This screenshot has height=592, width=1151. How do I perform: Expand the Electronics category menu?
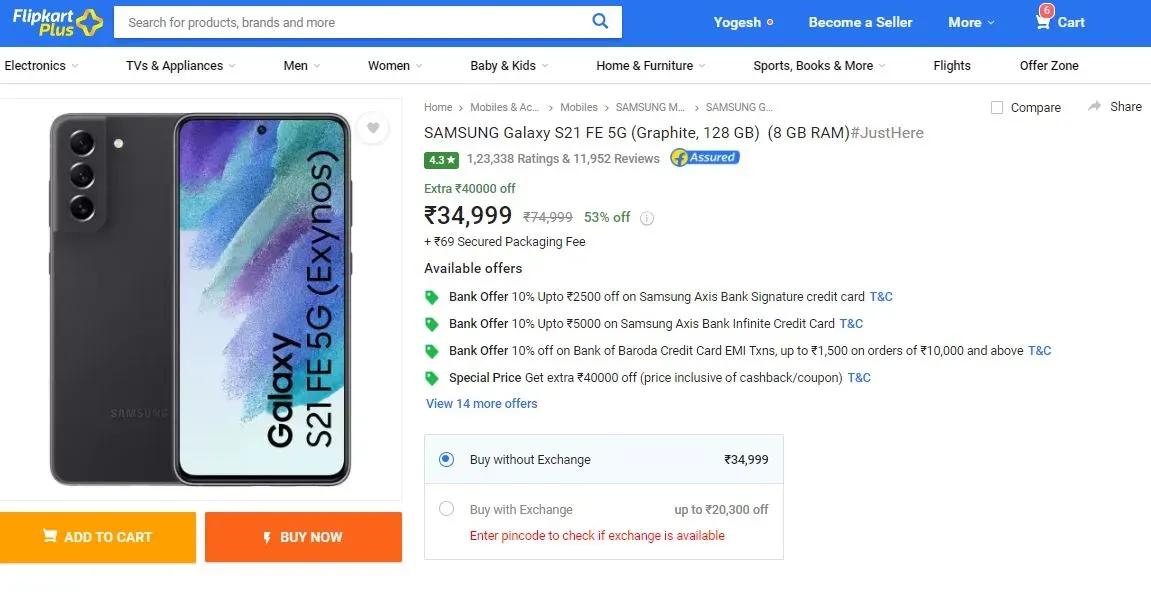(41, 65)
